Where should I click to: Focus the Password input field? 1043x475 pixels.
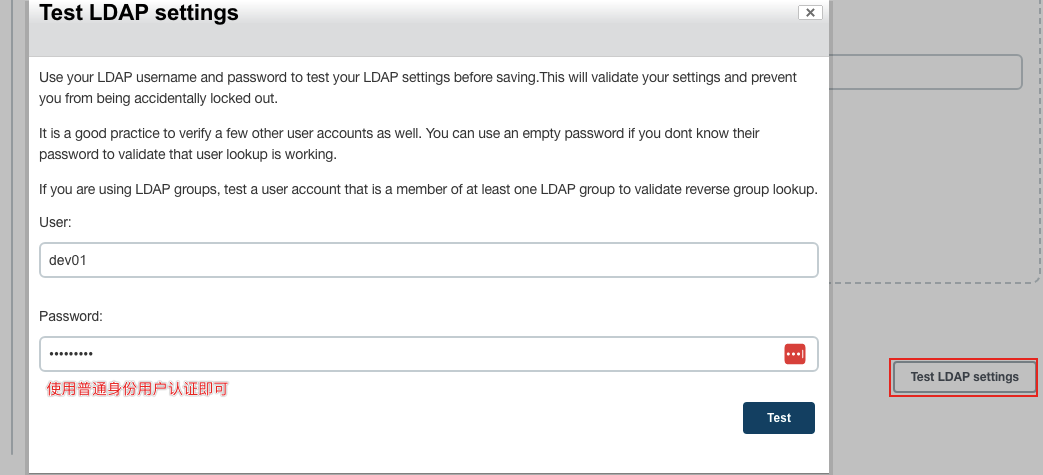point(428,354)
